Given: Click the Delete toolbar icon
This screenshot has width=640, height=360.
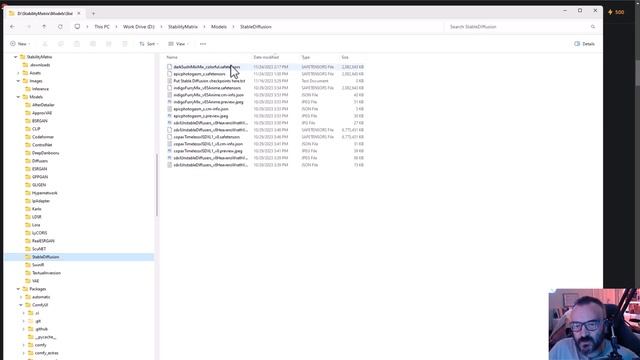Looking at the screenshot, I should [125, 44].
